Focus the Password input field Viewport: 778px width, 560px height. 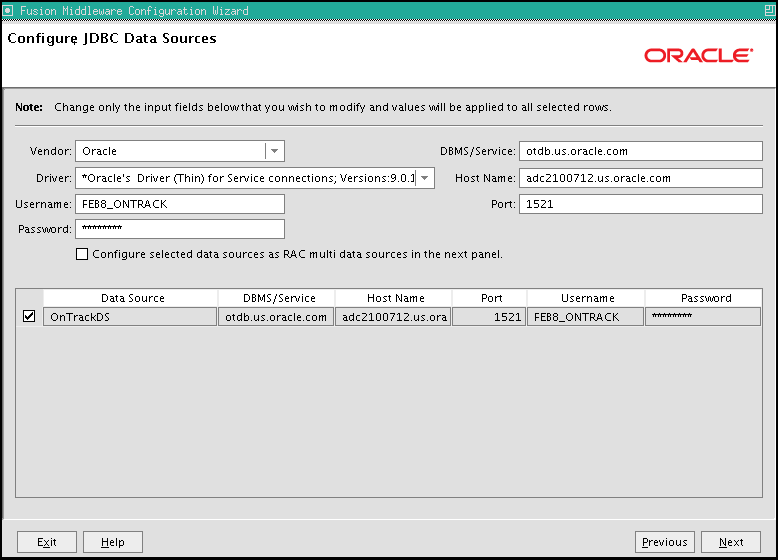point(180,229)
